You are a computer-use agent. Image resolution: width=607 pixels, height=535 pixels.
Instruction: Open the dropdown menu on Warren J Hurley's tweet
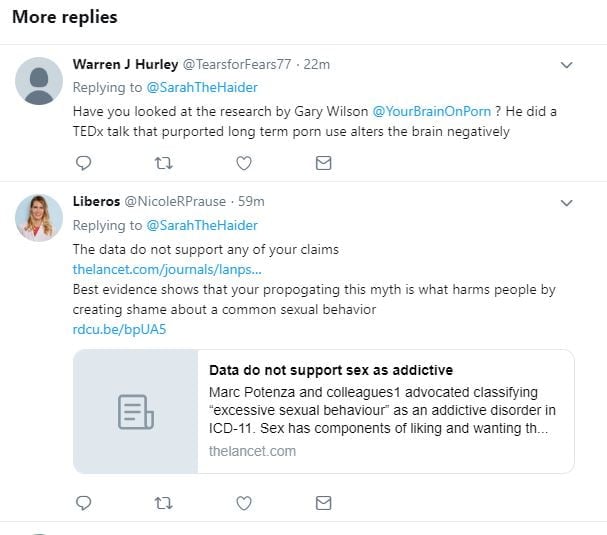tap(566, 65)
